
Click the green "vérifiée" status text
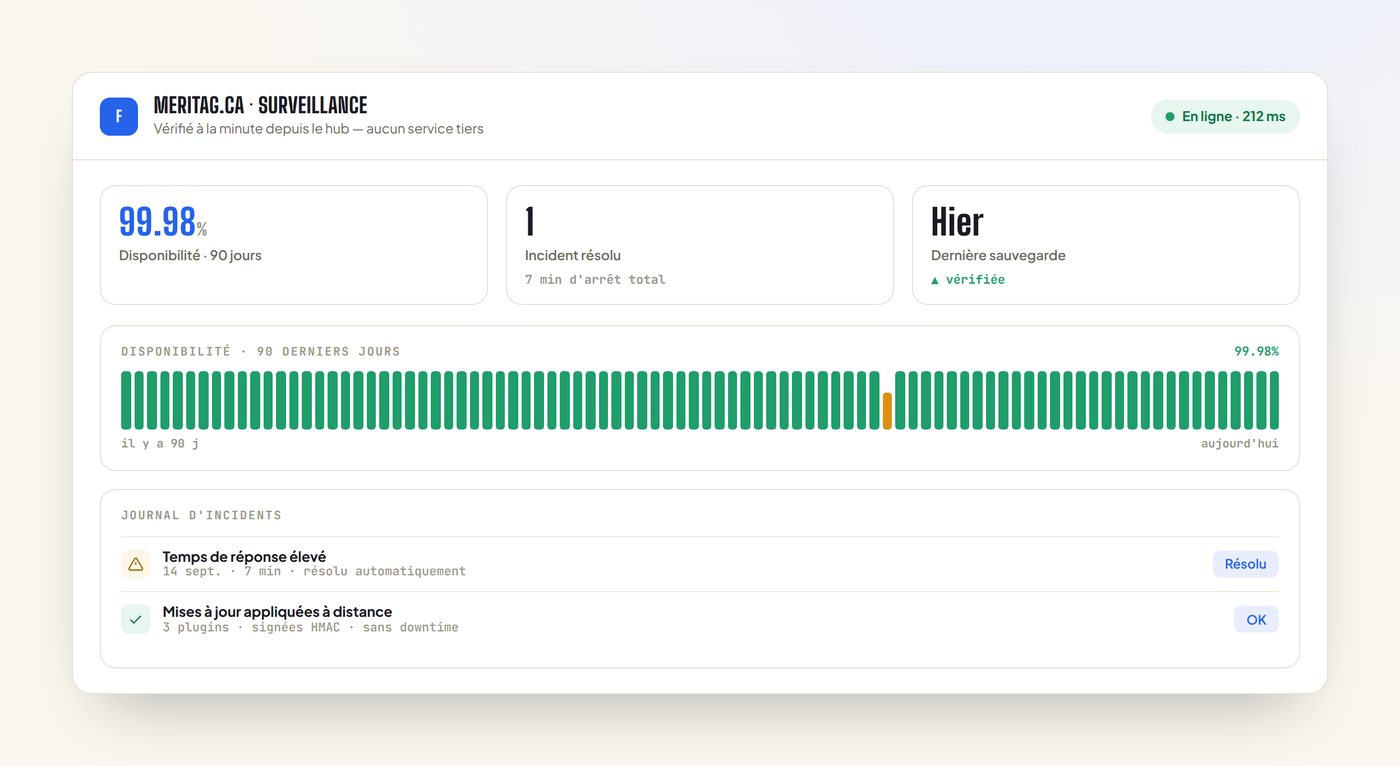[x=968, y=280]
